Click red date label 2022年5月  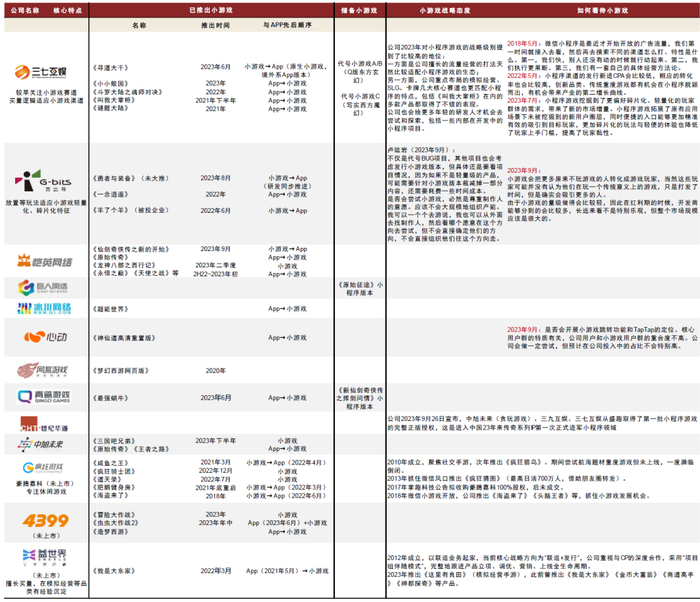click(x=522, y=76)
